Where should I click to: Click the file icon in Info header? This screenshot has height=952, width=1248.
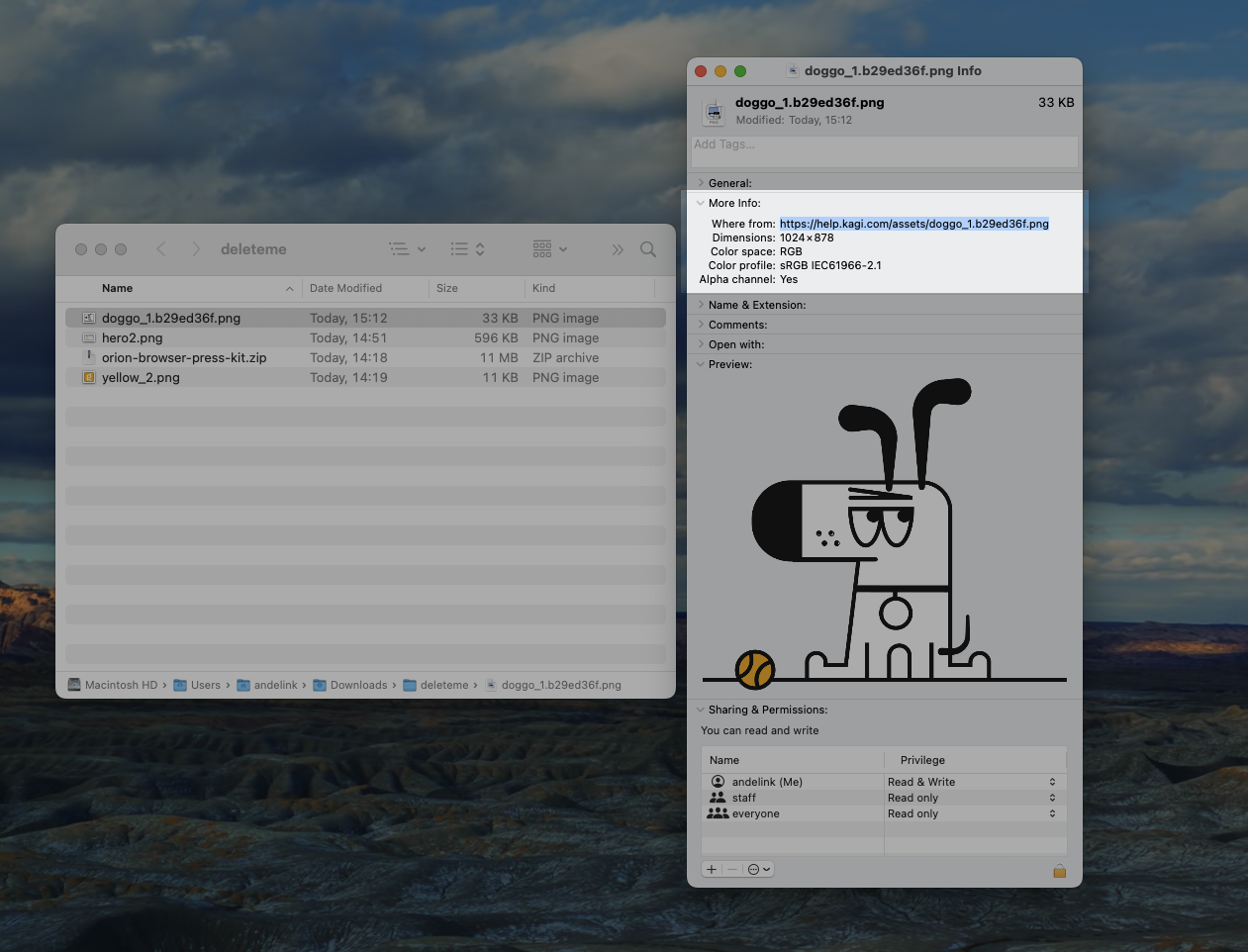[714, 111]
